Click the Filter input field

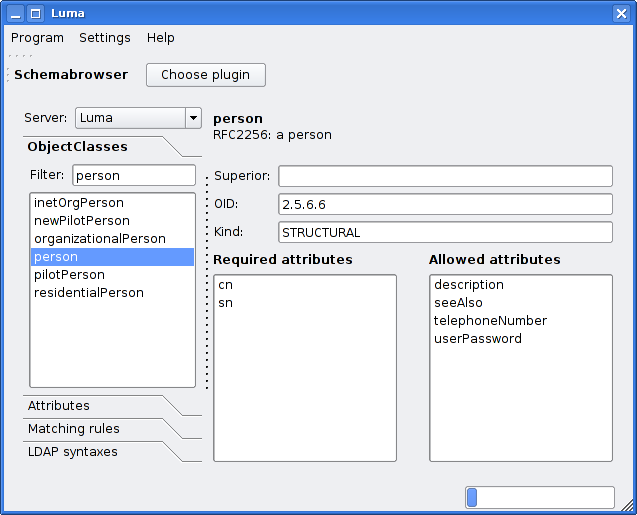coord(134,175)
